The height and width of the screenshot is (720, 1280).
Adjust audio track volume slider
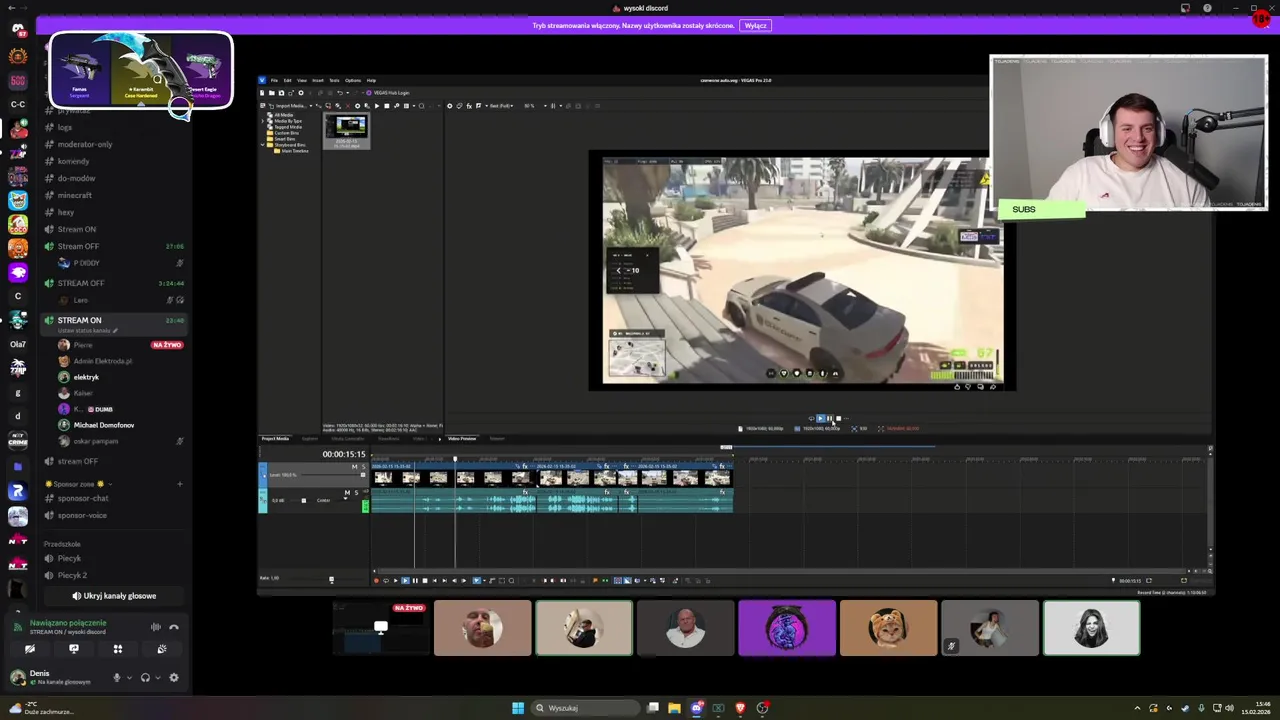point(304,500)
